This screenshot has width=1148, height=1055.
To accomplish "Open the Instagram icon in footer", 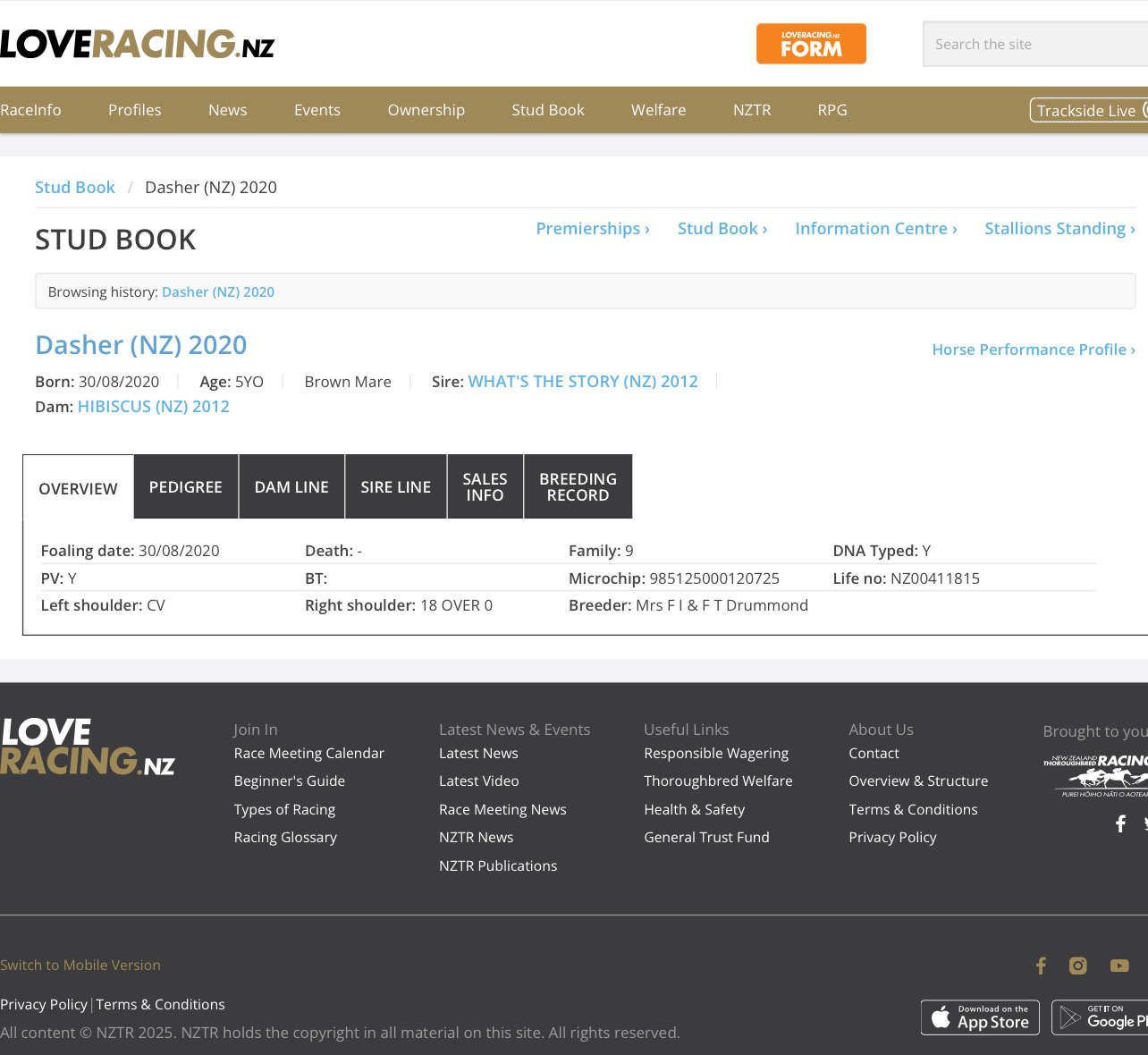I will tap(1078, 966).
